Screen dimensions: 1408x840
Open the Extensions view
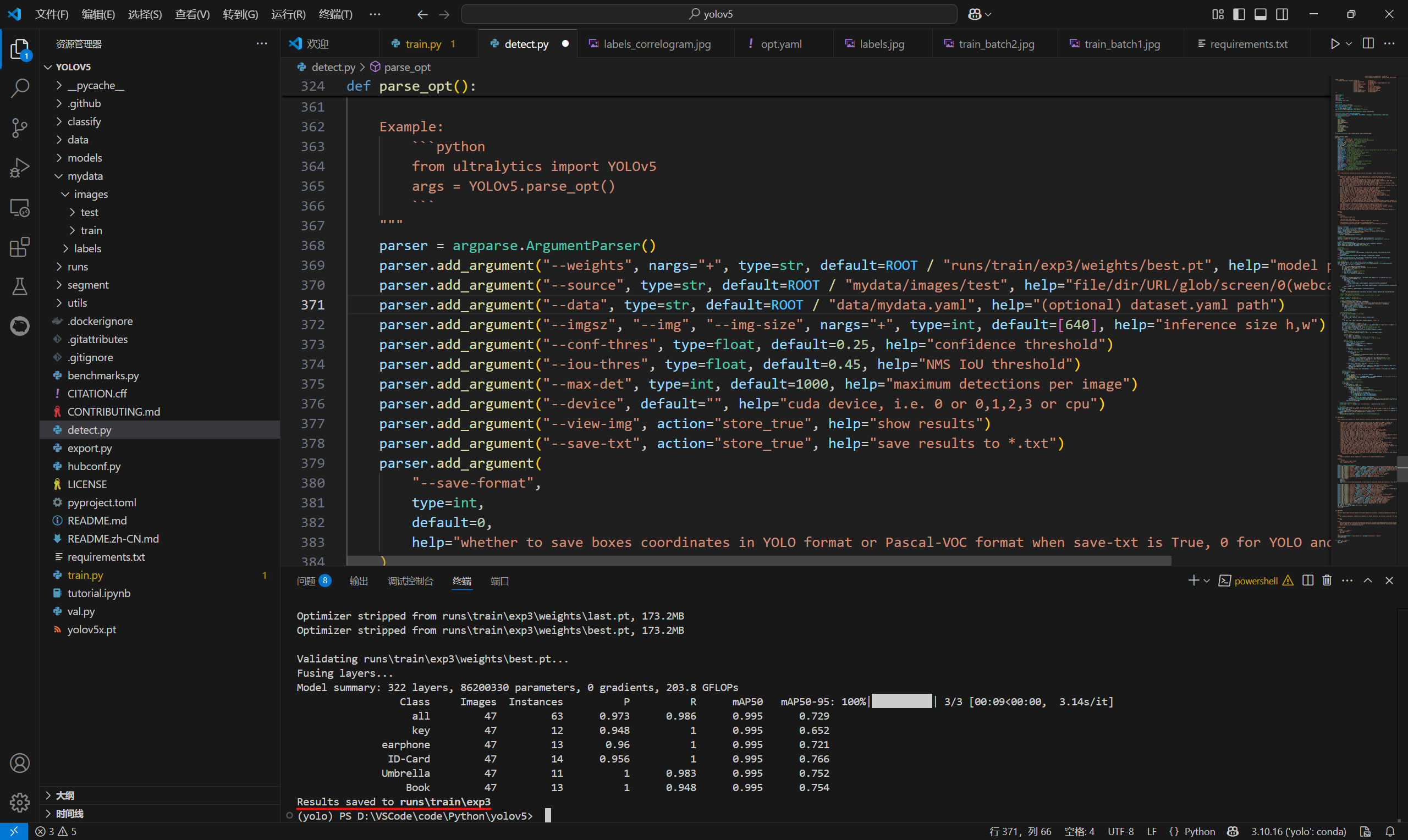pos(20,247)
